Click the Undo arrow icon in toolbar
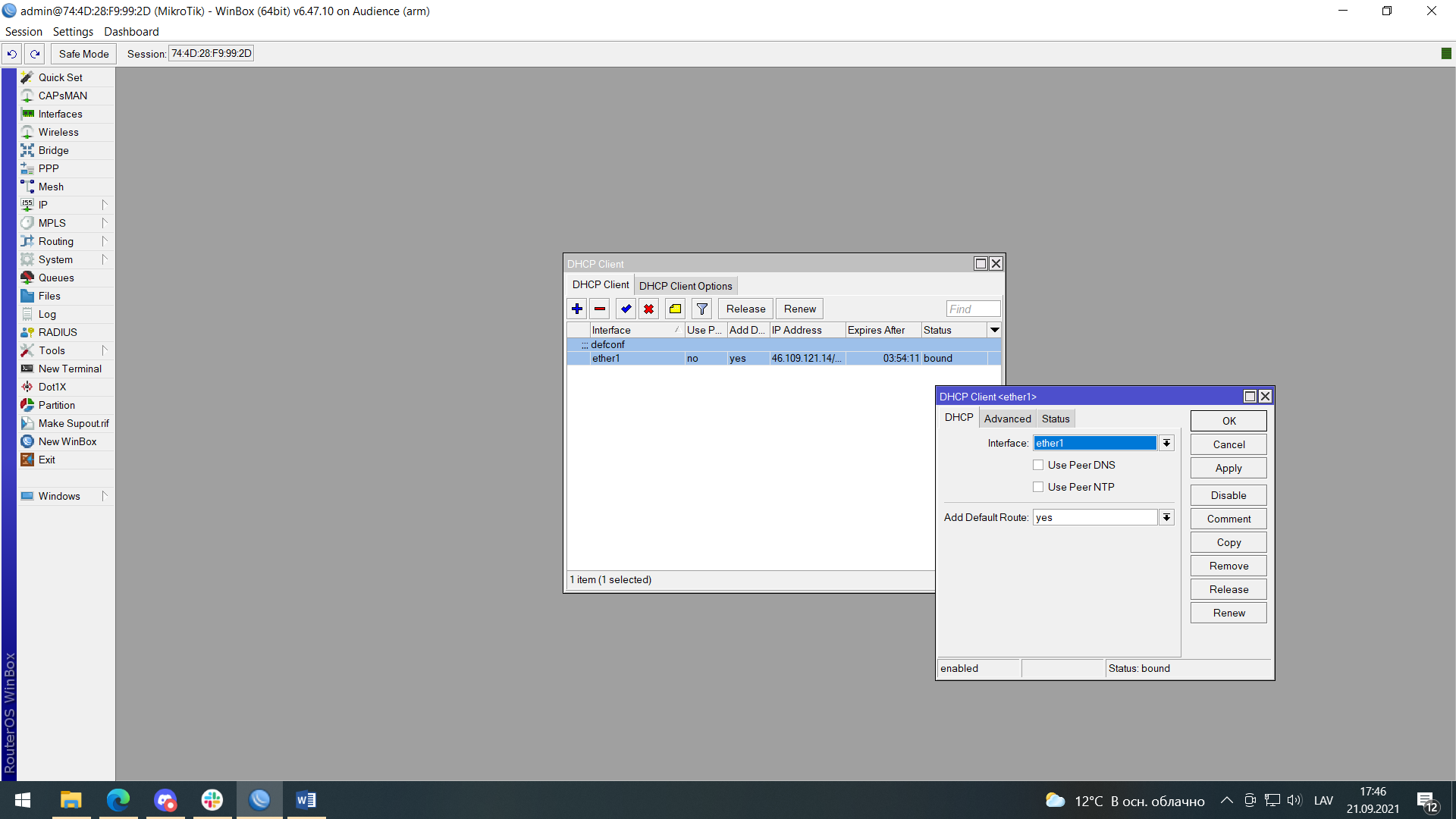Viewport: 1456px width, 819px height. click(11, 54)
